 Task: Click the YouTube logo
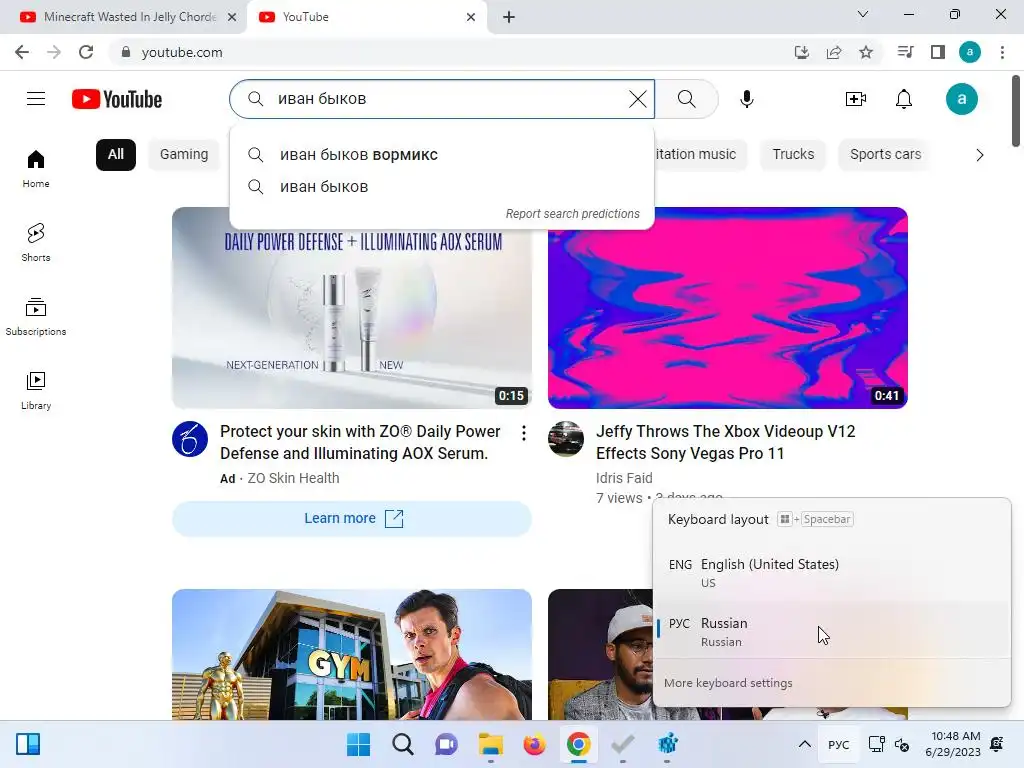click(x=117, y=99)
